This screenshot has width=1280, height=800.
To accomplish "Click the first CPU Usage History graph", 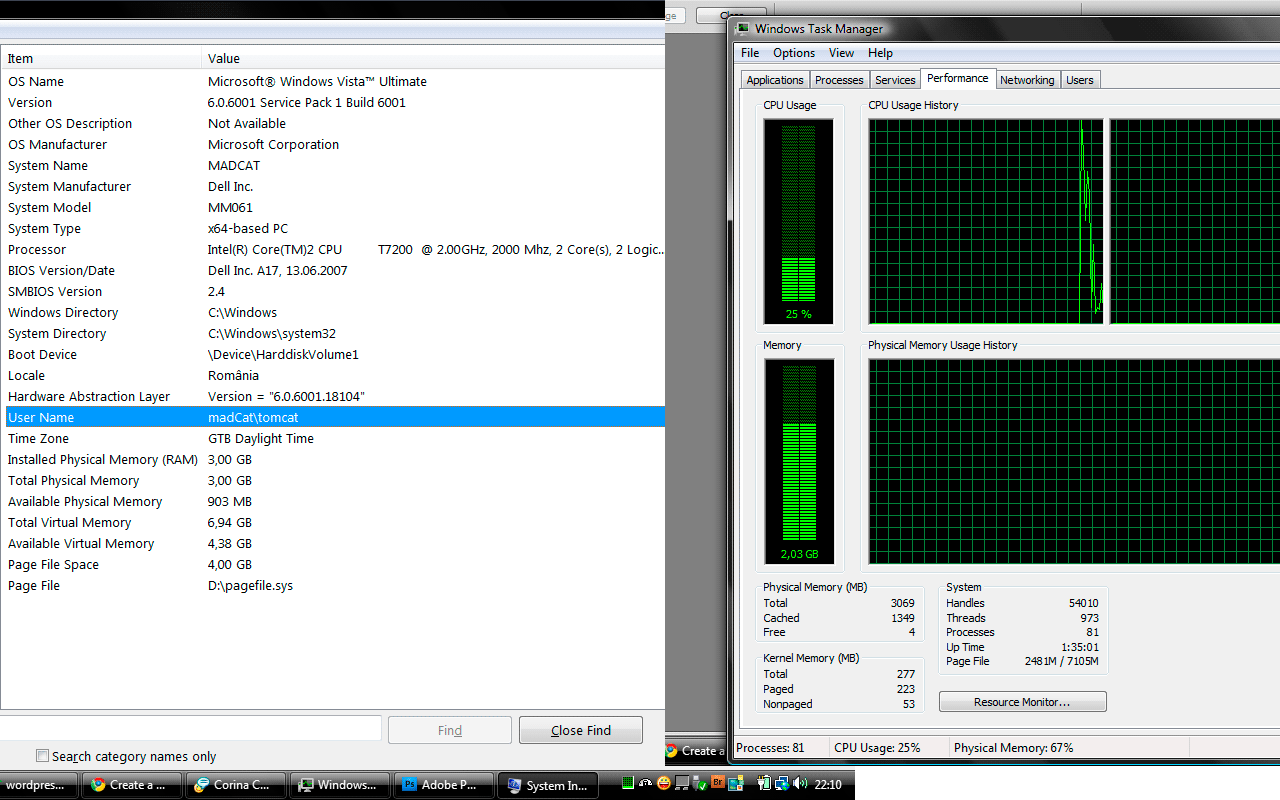I will click(x=986, y=221).
